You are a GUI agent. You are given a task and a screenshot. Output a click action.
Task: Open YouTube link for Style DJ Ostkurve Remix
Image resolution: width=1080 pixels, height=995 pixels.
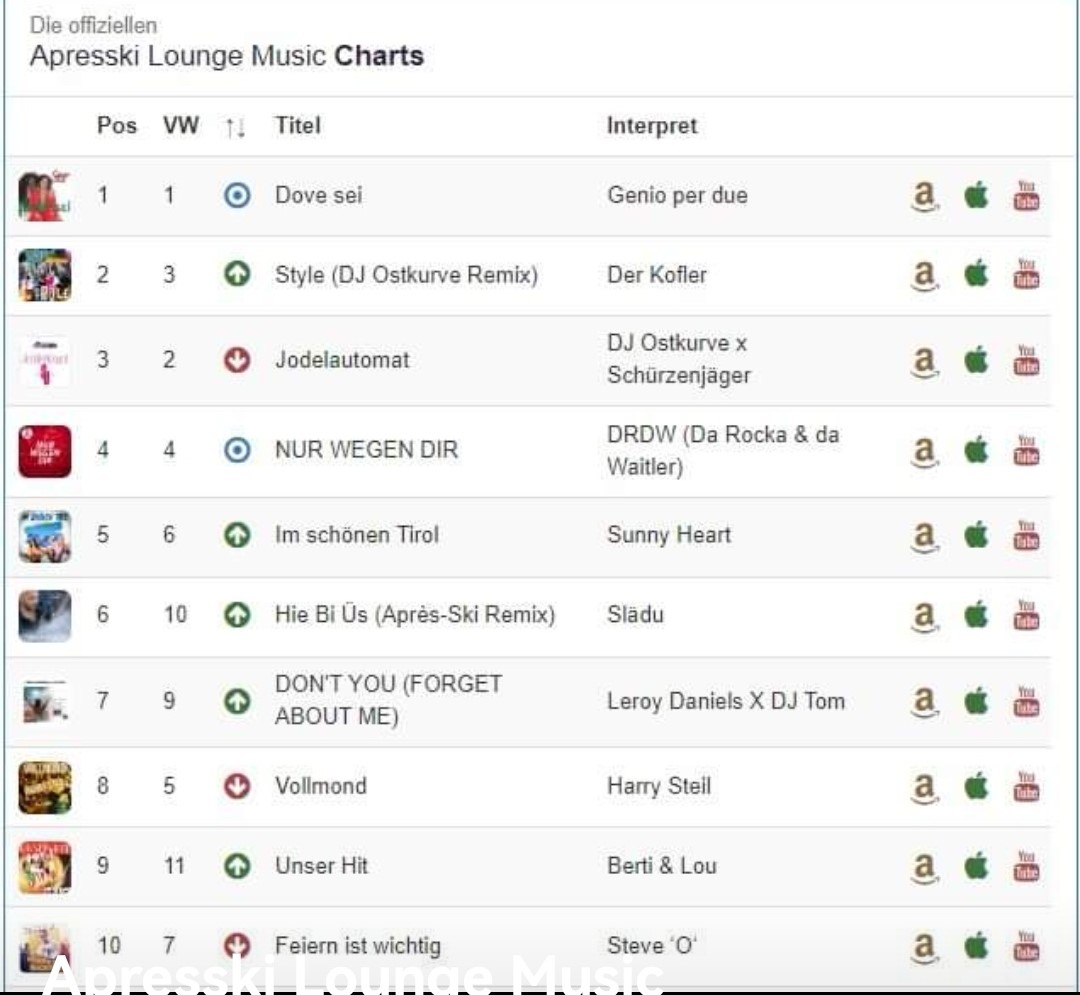[1026, 275]
